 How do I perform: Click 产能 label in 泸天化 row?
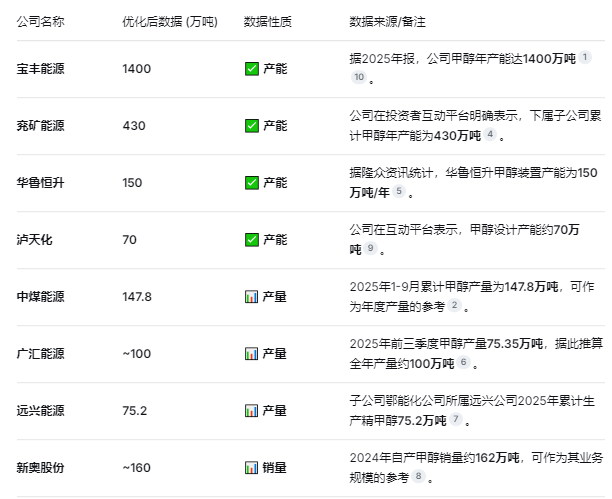275,240
